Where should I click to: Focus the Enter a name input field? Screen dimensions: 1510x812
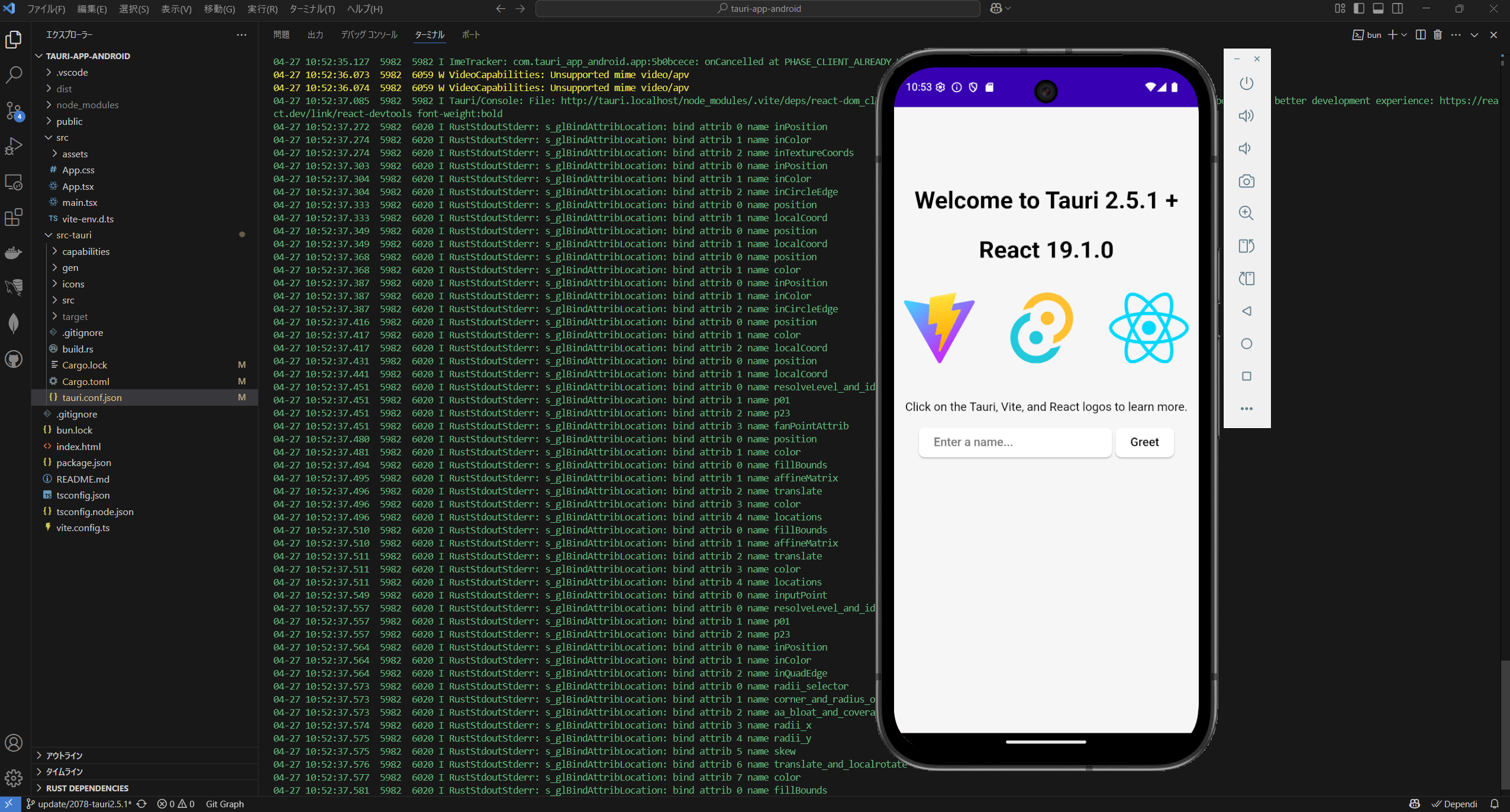(1015, 442)
